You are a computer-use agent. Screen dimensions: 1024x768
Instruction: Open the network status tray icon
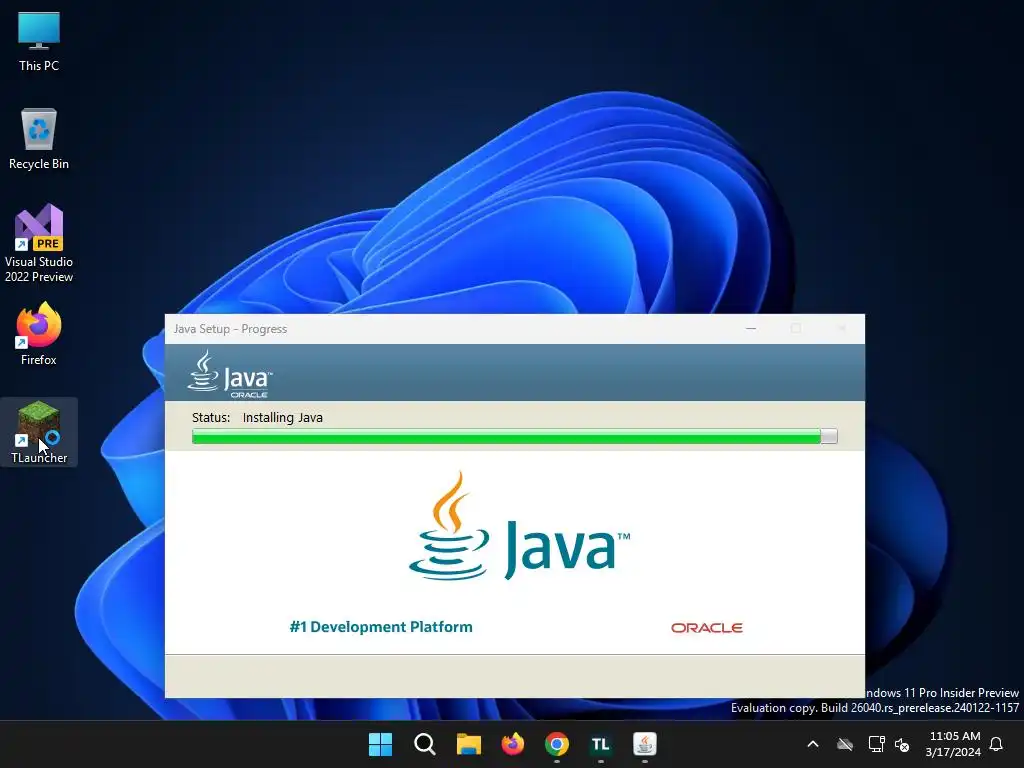click(876, 744)
